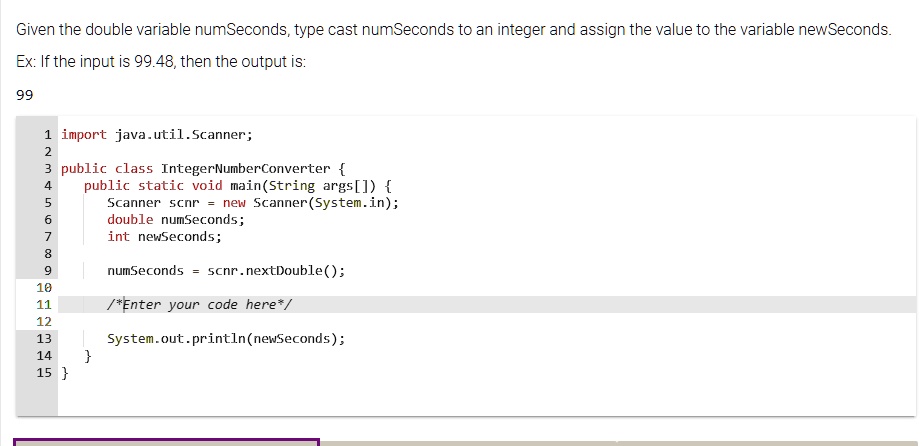Click line number 10 in the gutter
922x446 pixels.
(44, 288)
